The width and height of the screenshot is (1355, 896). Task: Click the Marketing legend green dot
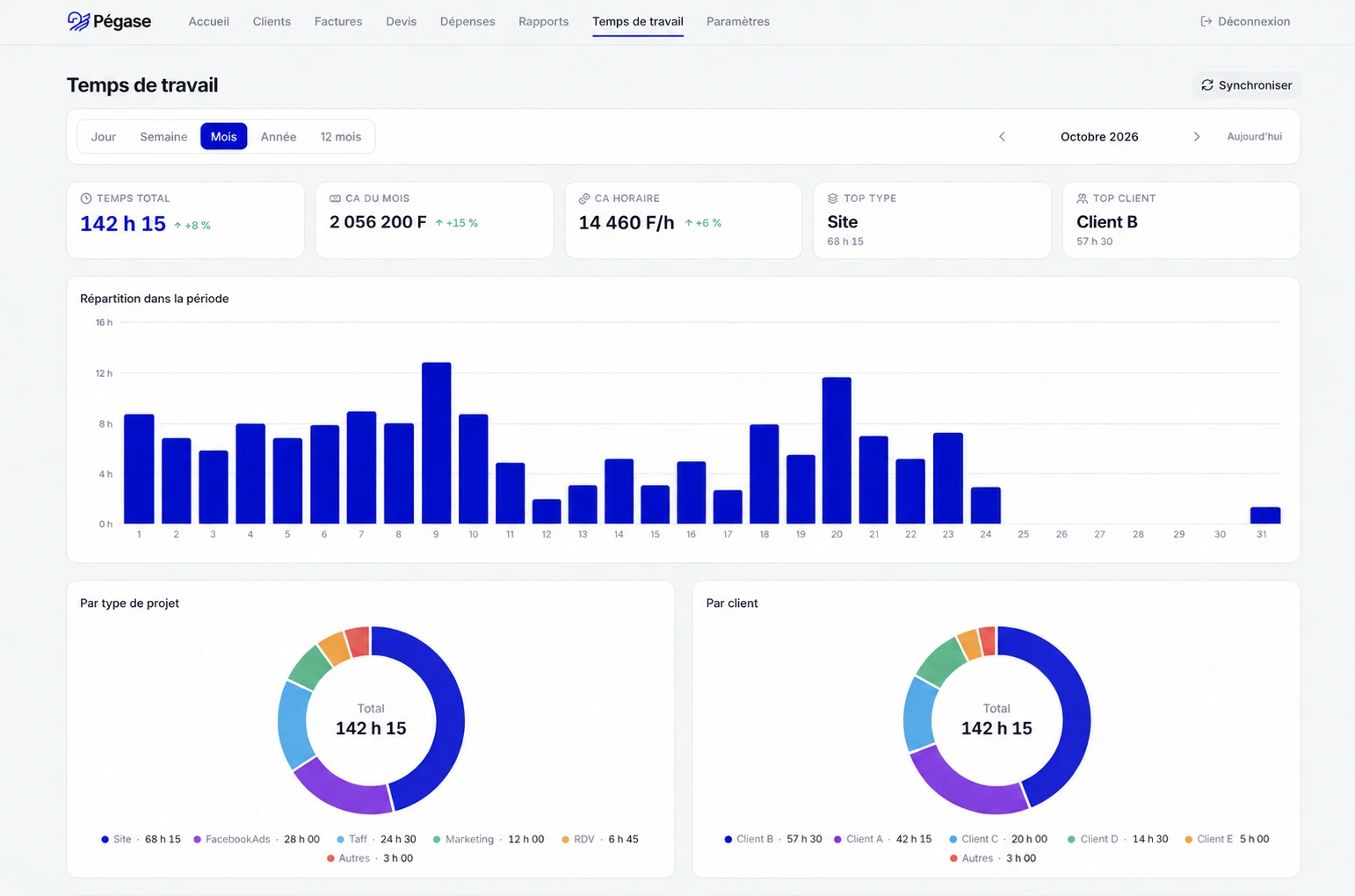(437, 840)
